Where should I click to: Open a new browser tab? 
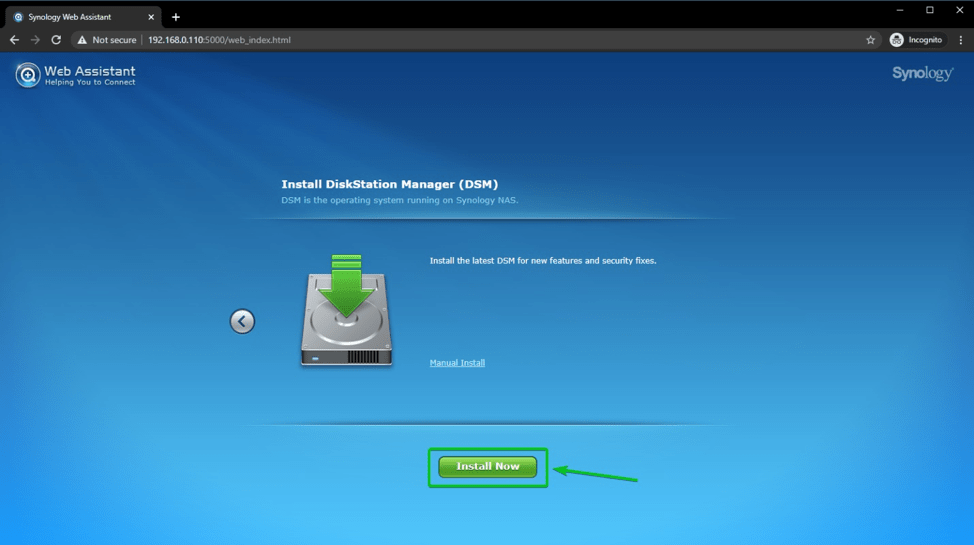click(176, 17)
